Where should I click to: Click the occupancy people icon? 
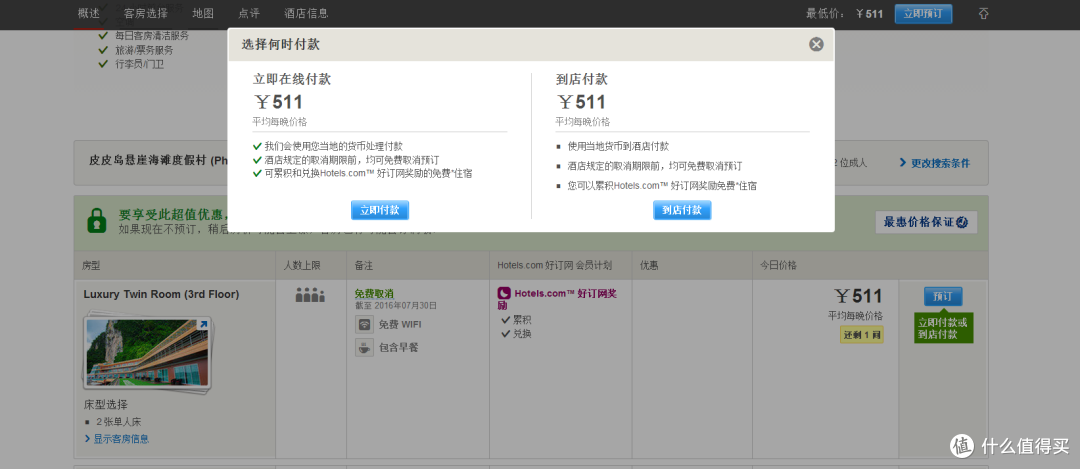pos(310,295)
